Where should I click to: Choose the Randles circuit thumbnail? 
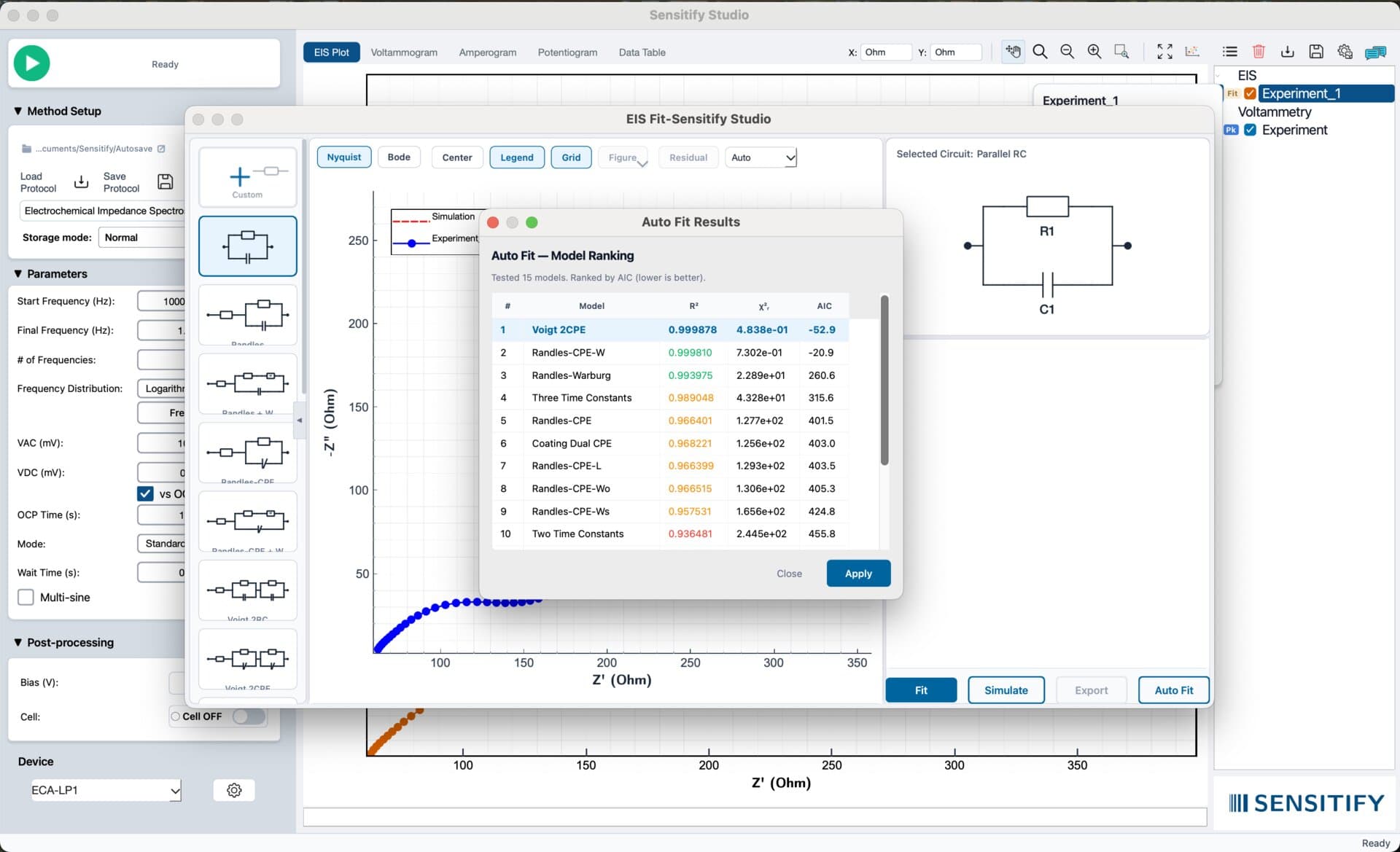pos(248,315)
